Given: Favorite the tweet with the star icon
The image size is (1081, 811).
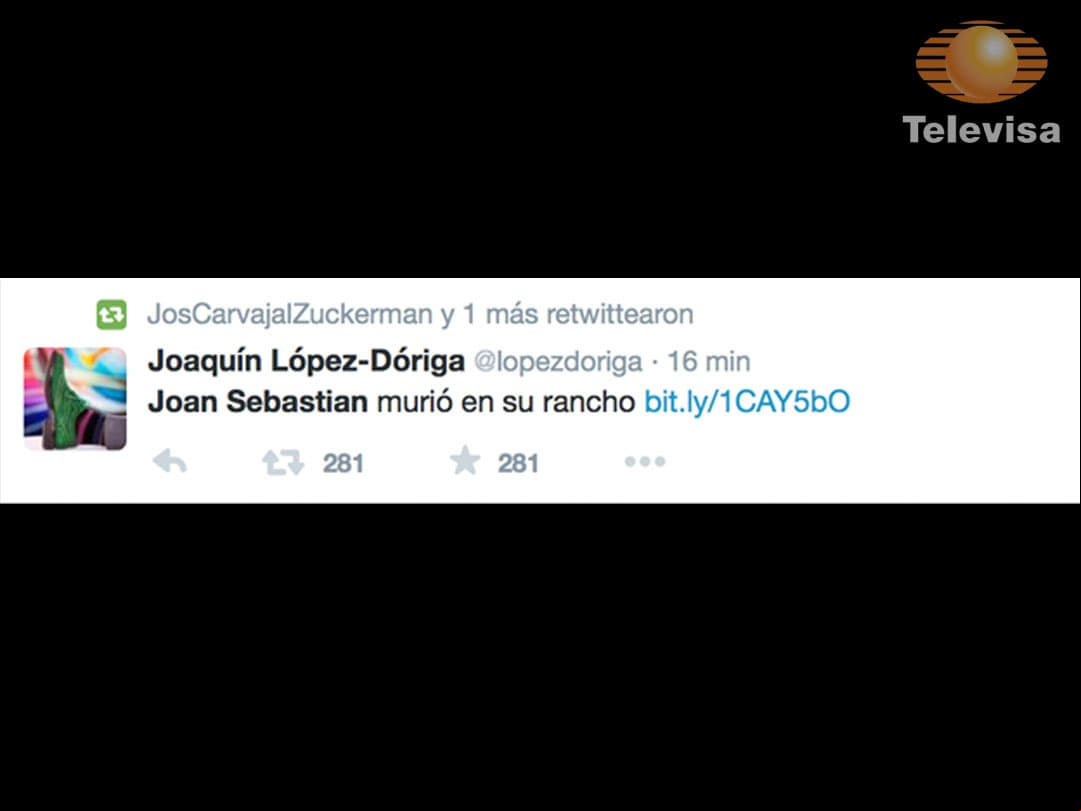Looking at the screenshot, I should pos(465,461).
